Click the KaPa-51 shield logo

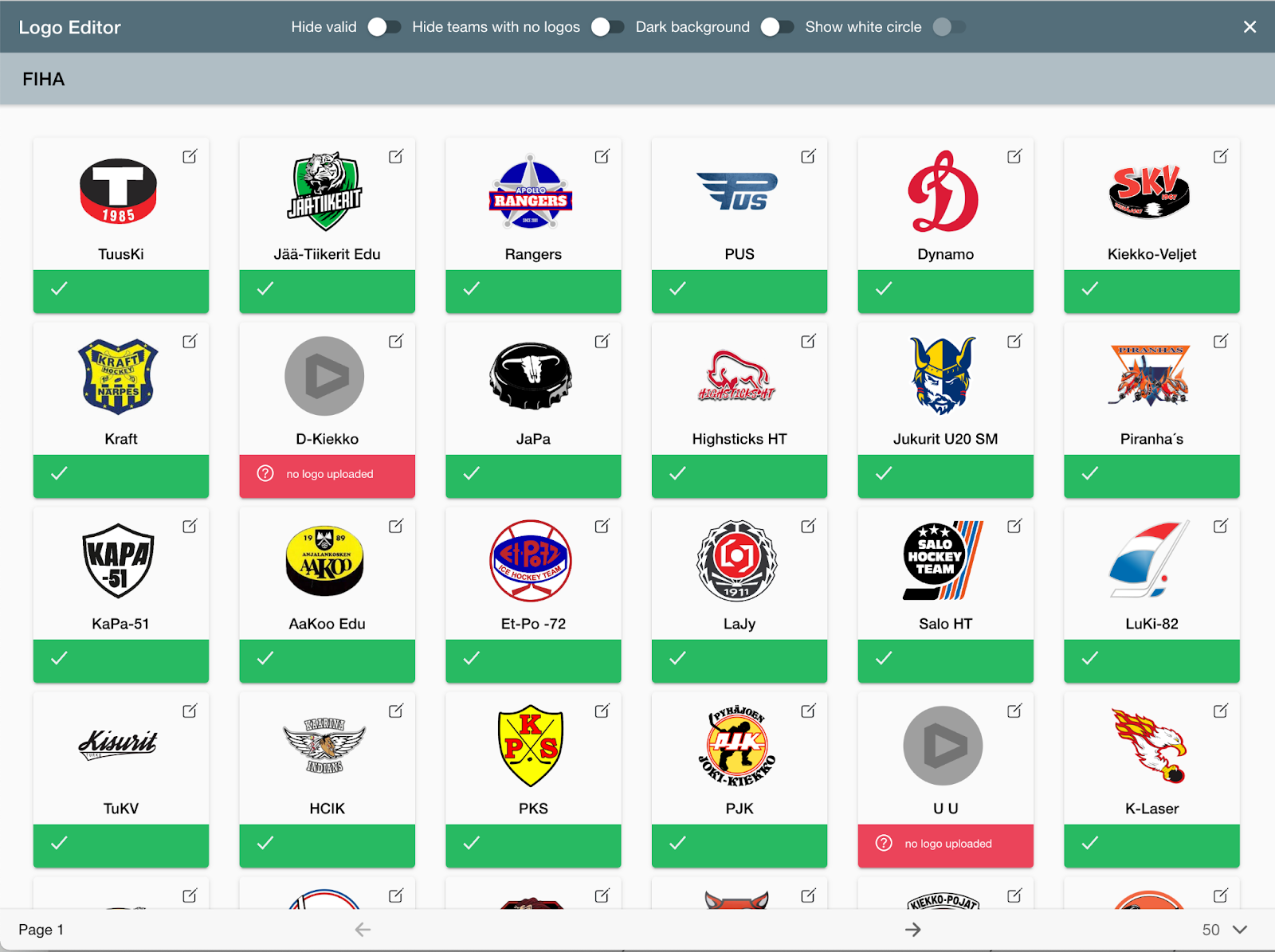[x=119, y=561]
